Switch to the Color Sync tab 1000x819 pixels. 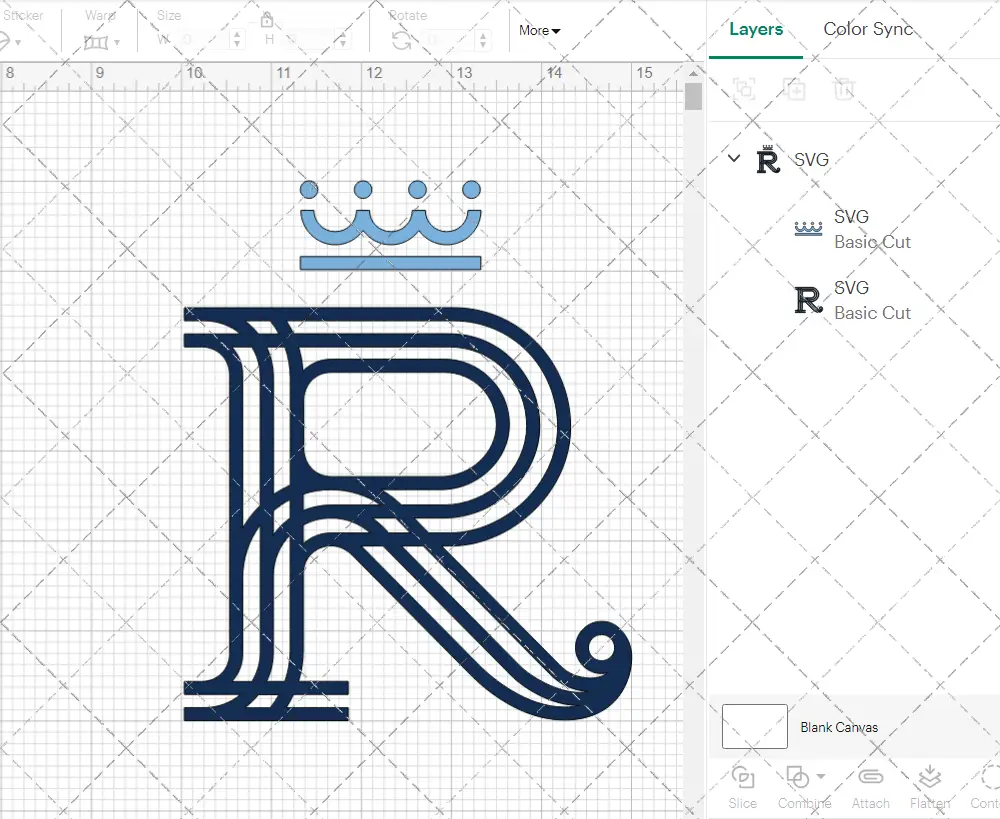click(867, 29)
